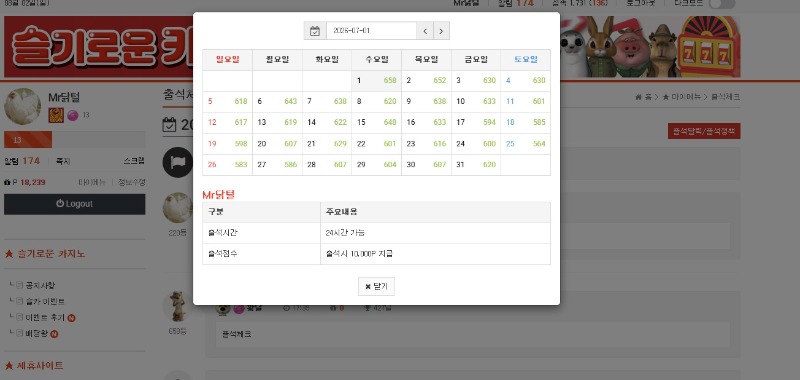Go to the next month arrow
The width and height of the screenshot is (800, 380).
coord(441,31)
